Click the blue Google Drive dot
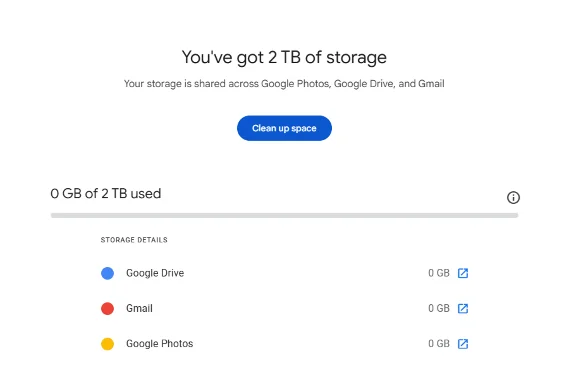Viewport: 576px width, 392px height. (107, 273)
